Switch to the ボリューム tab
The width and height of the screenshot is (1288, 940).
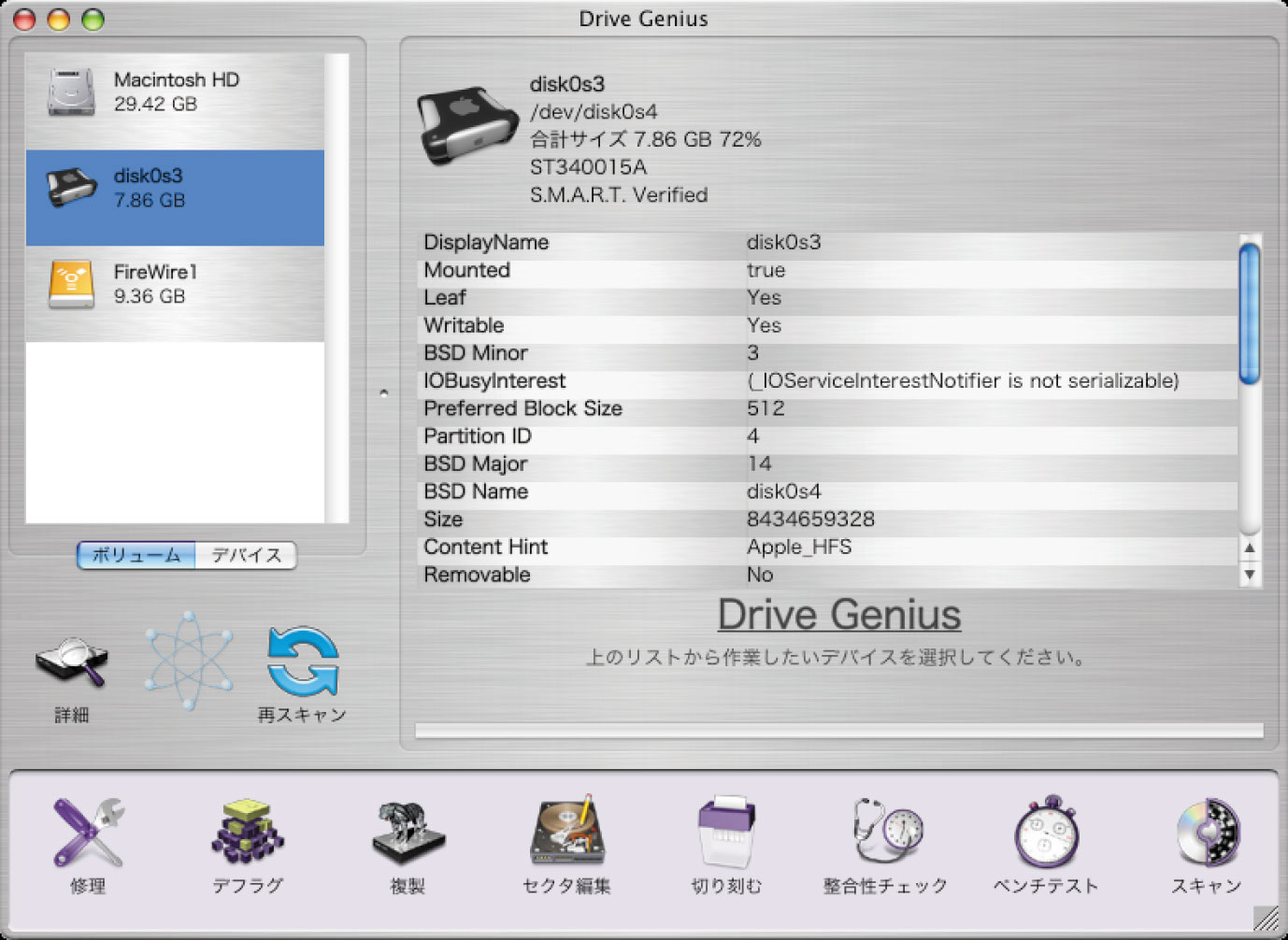136,555
